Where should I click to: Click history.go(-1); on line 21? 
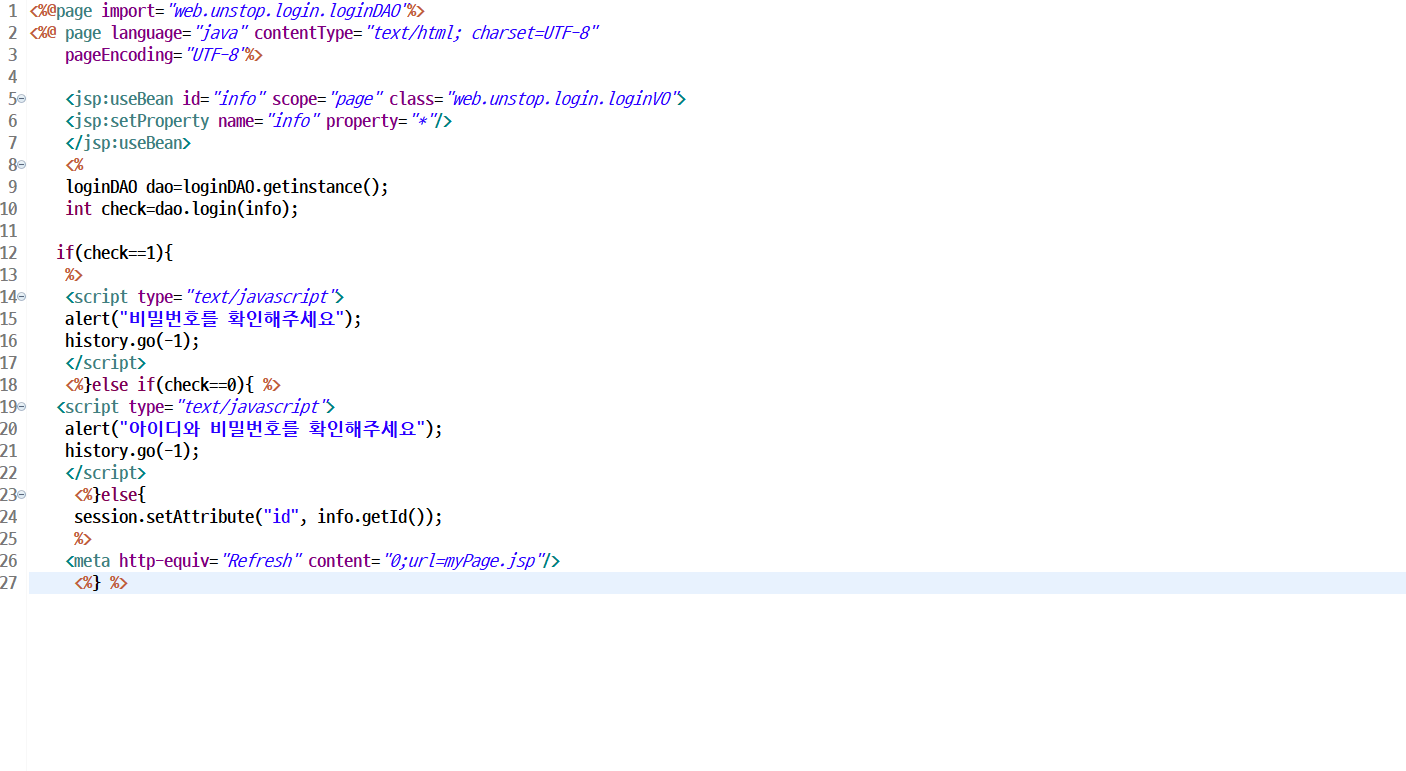pos(132,451)
